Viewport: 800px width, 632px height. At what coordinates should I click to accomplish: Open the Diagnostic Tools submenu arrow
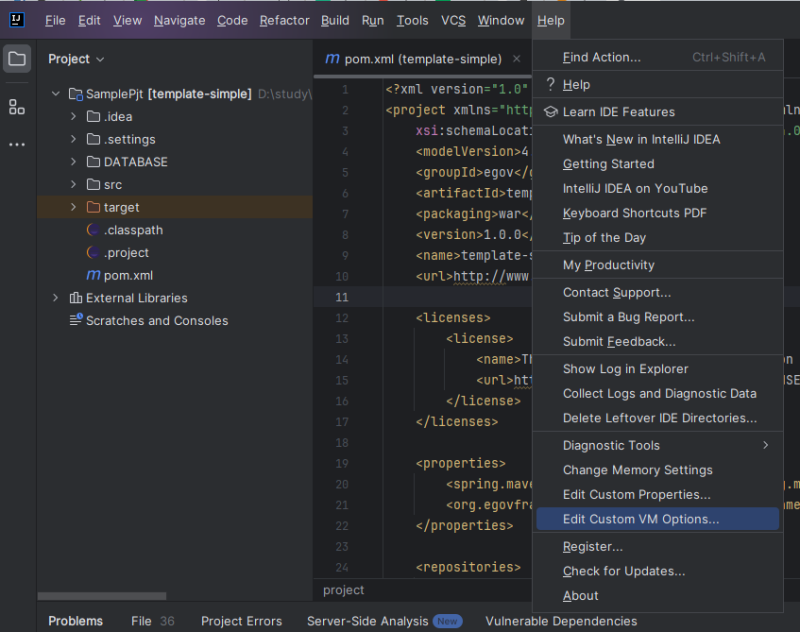pos(765,445)
